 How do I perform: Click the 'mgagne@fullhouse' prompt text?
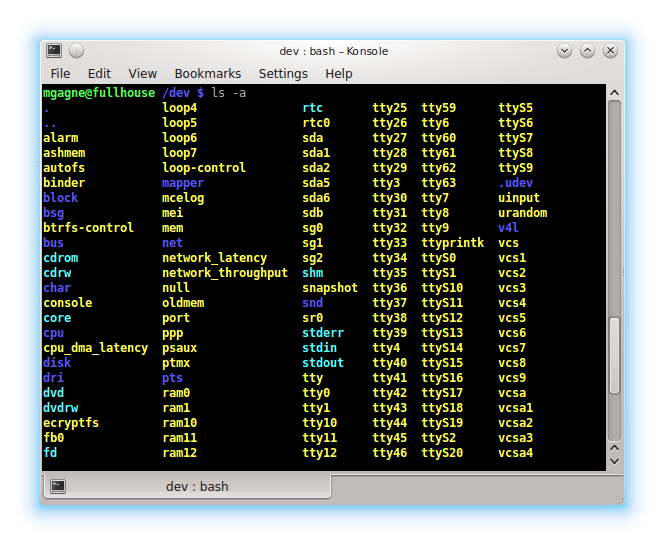[99, 93]
